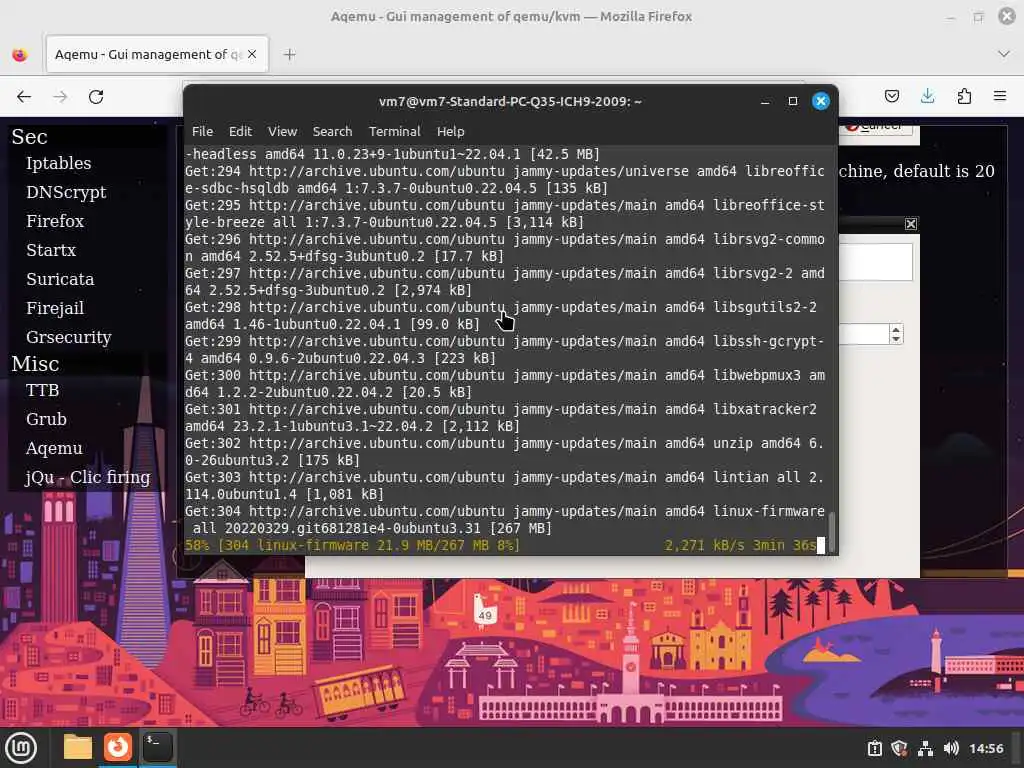Click the white input field in page image
Image resolution: width=1024 pixels, height=768 pixels.
(875, 262)
